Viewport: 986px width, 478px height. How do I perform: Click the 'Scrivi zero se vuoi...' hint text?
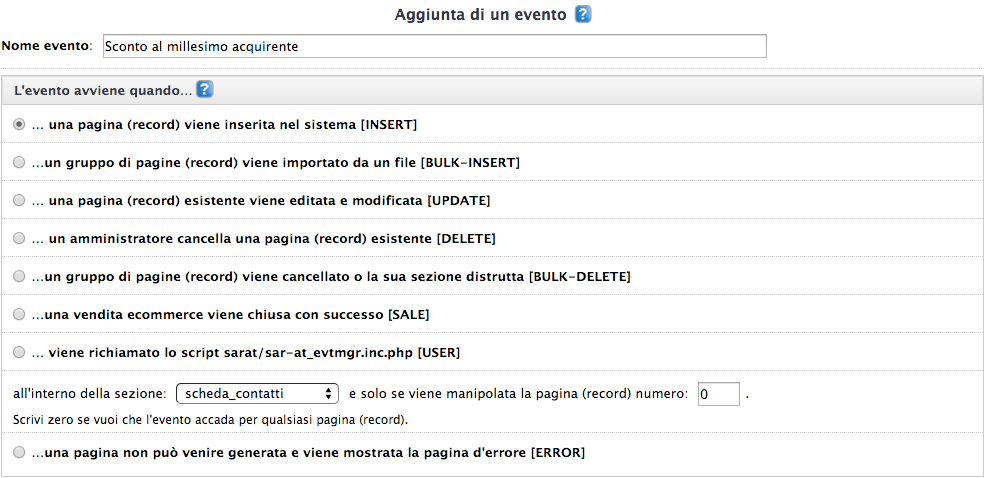211,420
